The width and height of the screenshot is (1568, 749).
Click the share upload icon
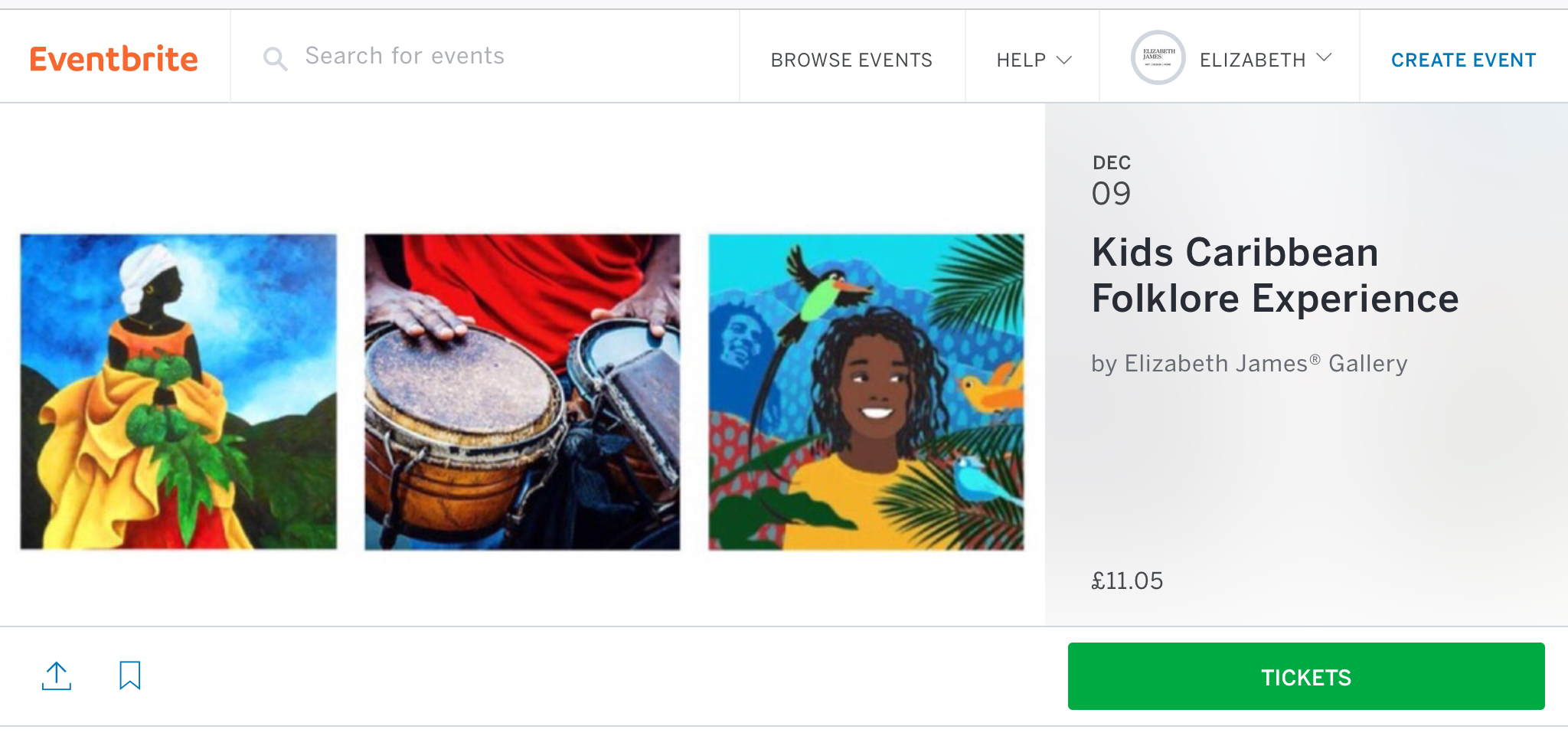(x=57, y=675)
